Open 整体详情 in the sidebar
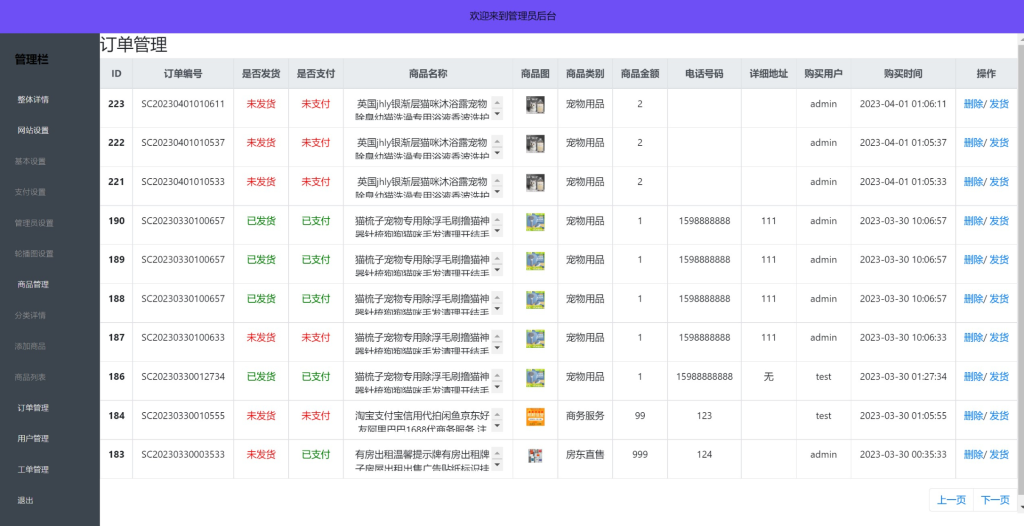Viewport: 1024px width, 526px height. pos(33,99)
